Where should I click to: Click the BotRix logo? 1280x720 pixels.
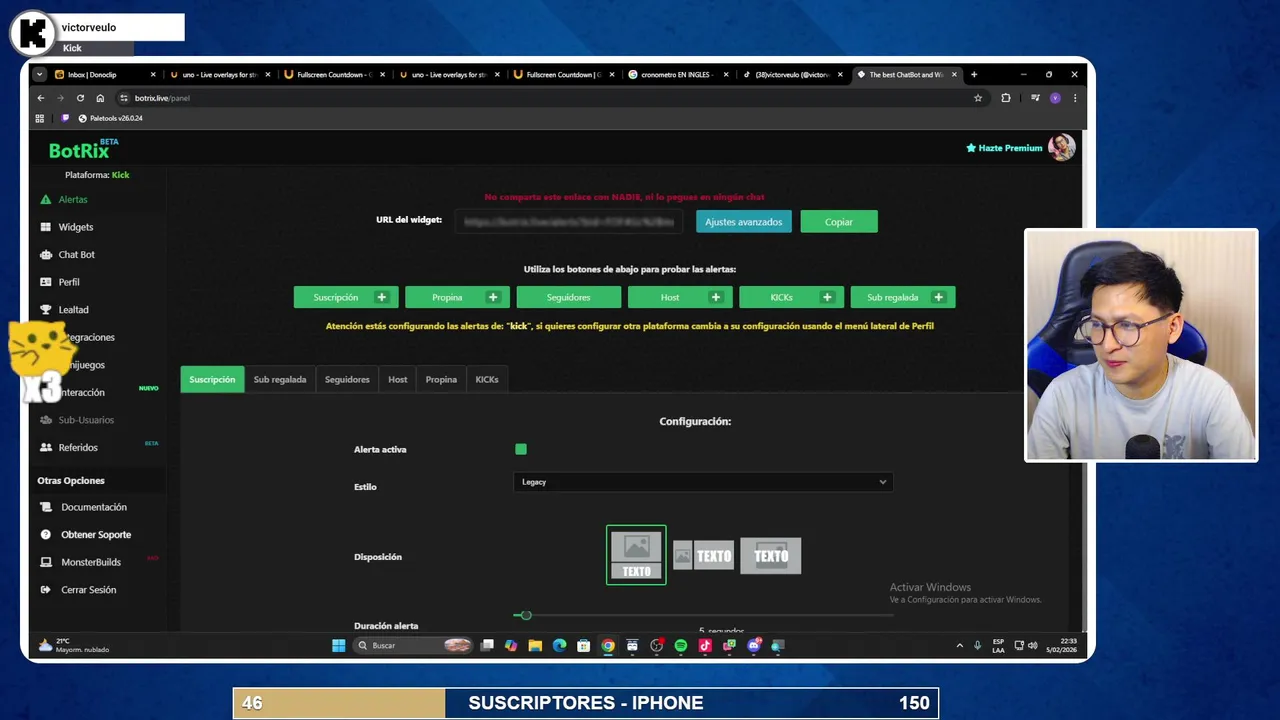click(82, 150)
